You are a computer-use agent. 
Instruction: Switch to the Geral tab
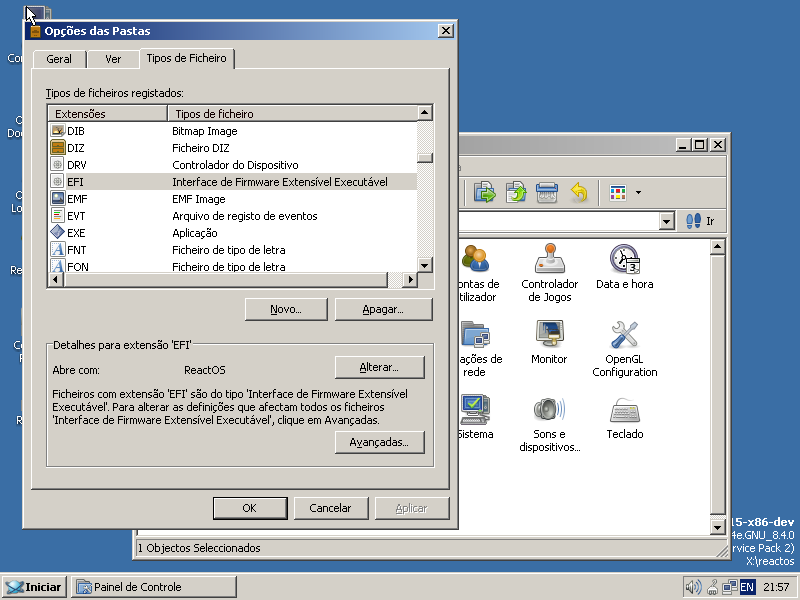(58, 58)
